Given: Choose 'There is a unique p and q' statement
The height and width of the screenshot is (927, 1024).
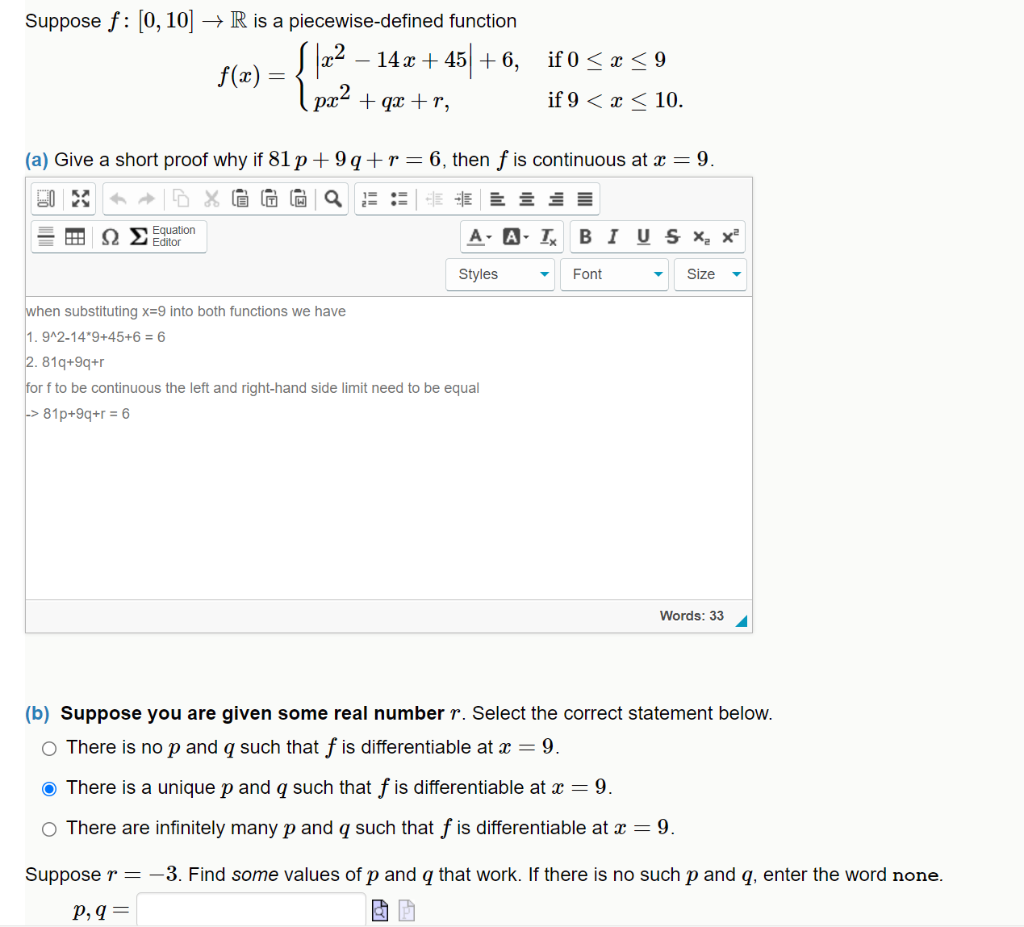Looking at the screenshot, I should (x=48, y=788).
